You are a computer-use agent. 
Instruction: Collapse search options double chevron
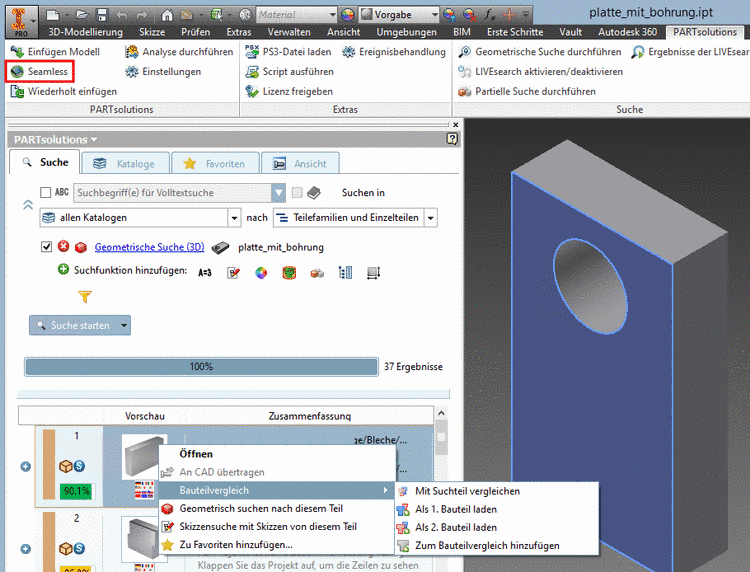coord(28,205)
